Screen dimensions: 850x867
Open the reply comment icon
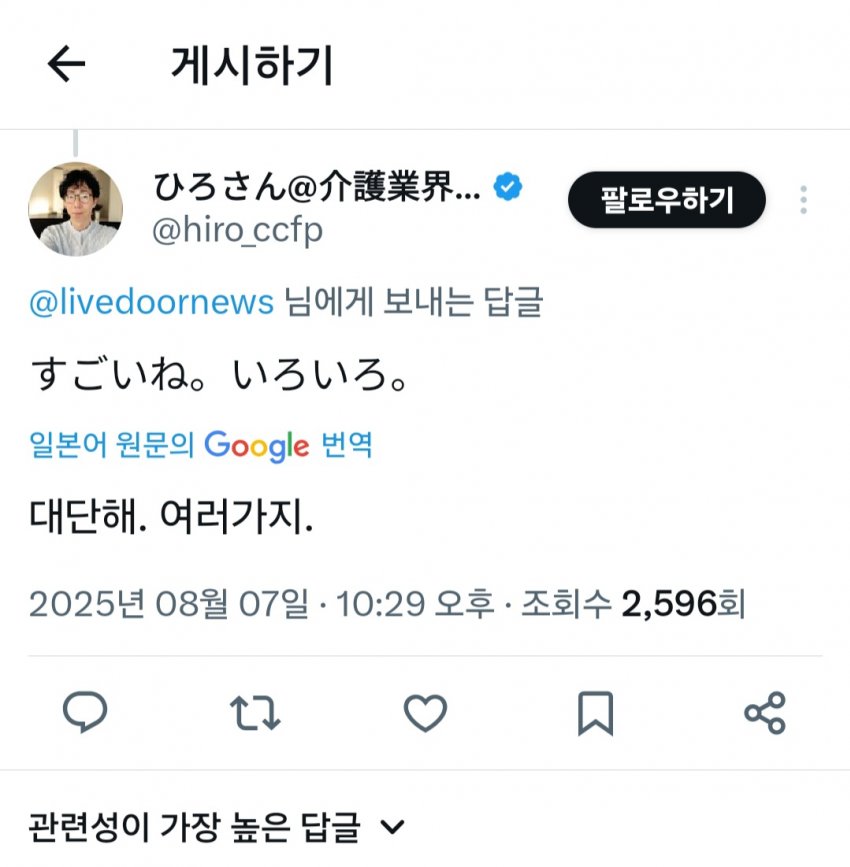(85, 712)
